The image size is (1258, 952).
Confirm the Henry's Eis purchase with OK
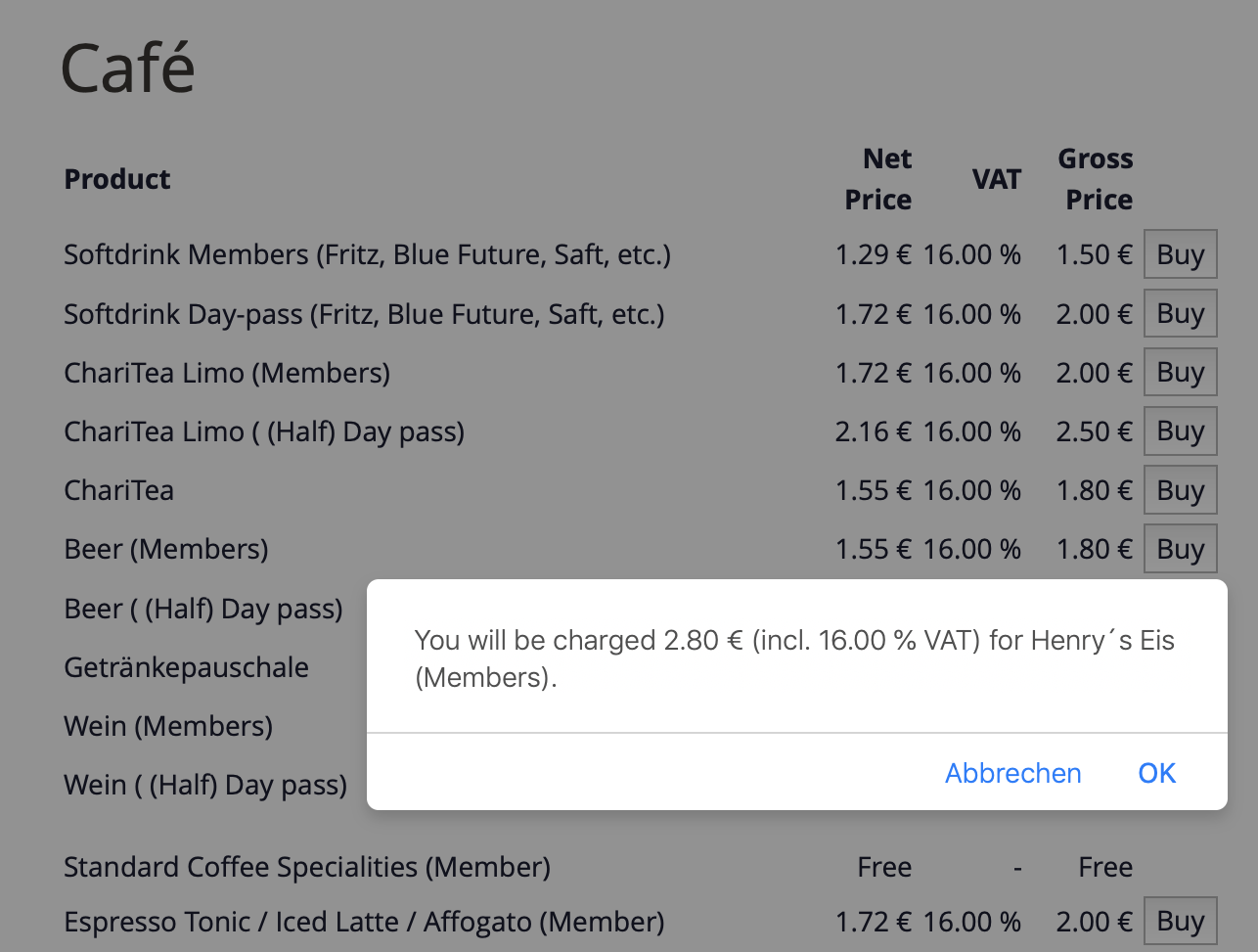click(x=1156, y=773)
